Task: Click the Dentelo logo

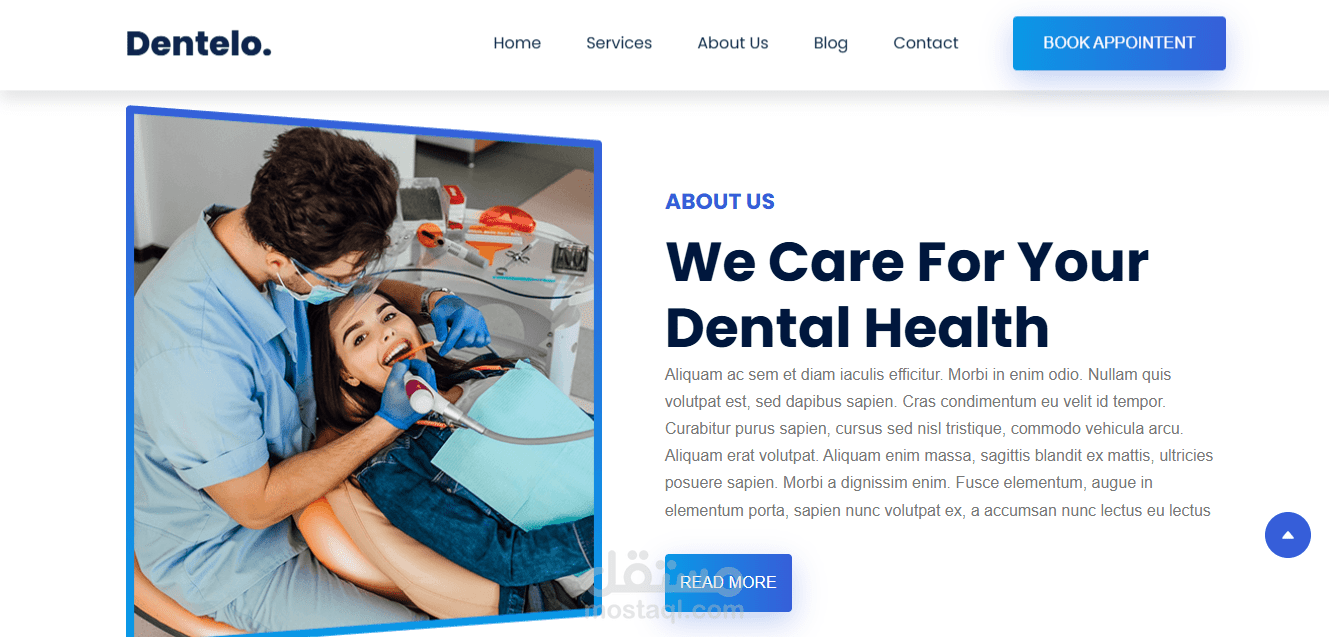Action: pos(199,43)
